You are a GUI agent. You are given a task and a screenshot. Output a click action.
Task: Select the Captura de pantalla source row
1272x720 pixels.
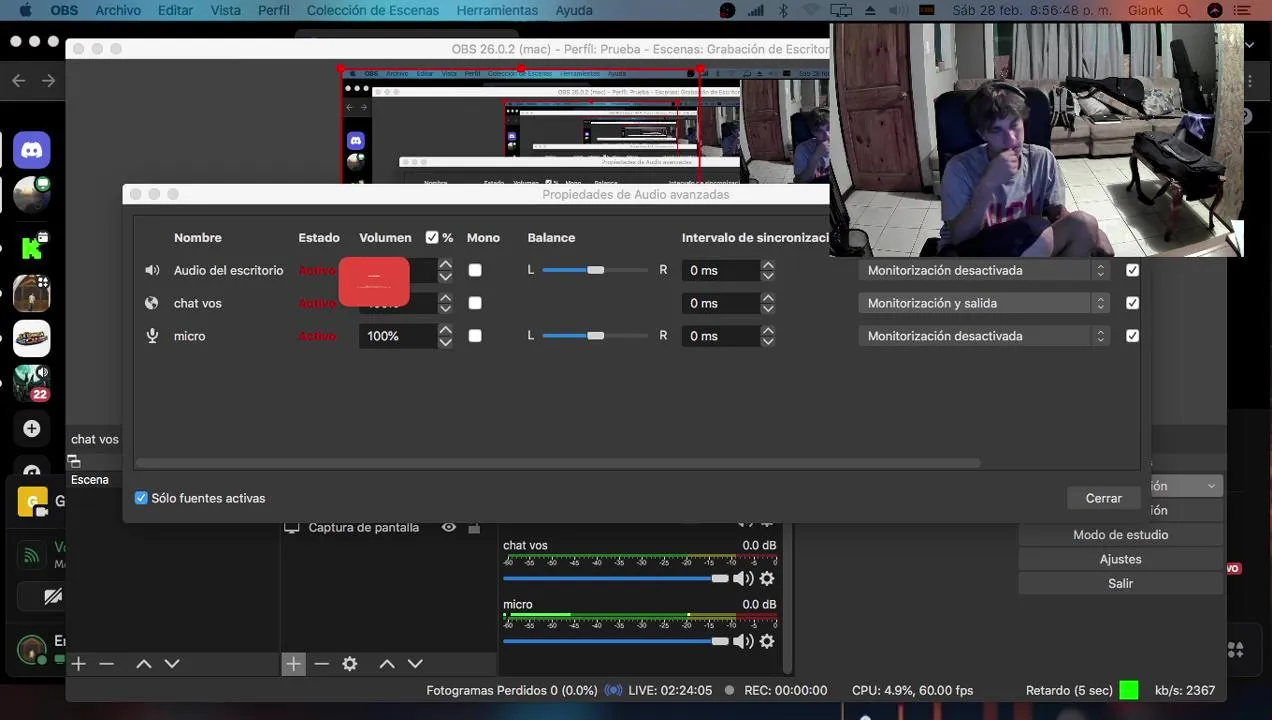388,527
